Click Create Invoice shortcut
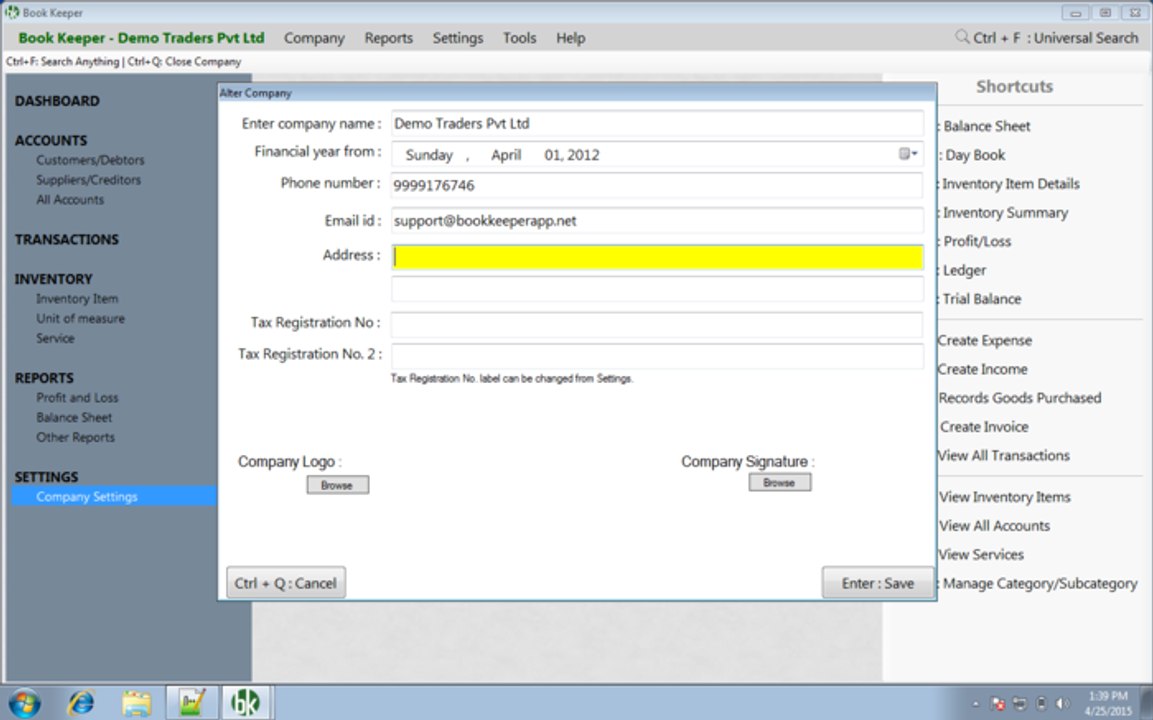The height and width of the screenshot is (720, 1153). tap(984, 427)
